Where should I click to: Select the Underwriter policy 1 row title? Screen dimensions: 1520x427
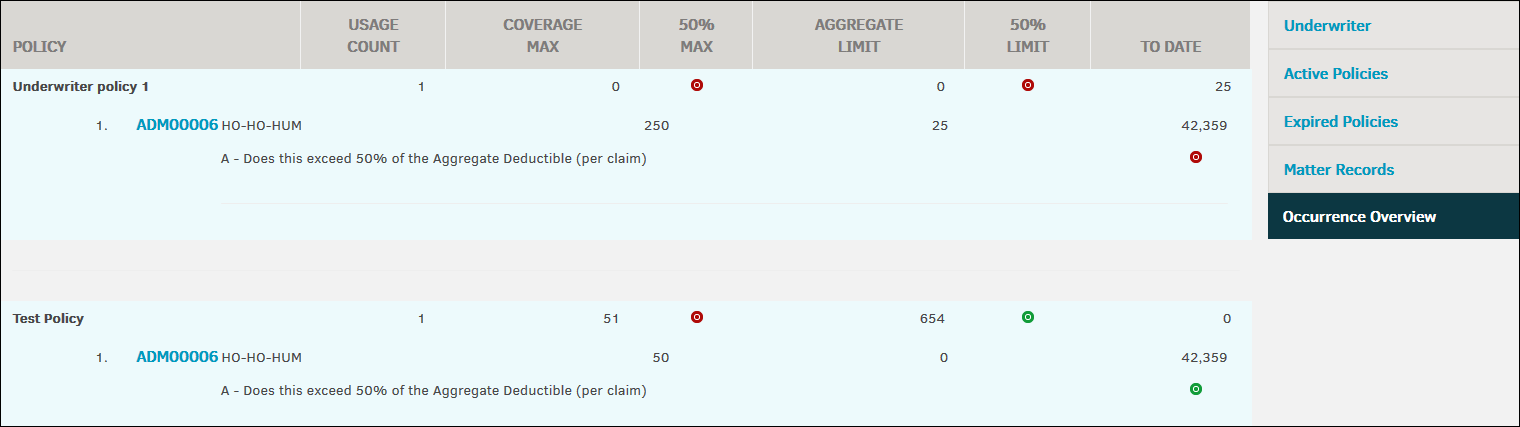[x=81, y=87]
